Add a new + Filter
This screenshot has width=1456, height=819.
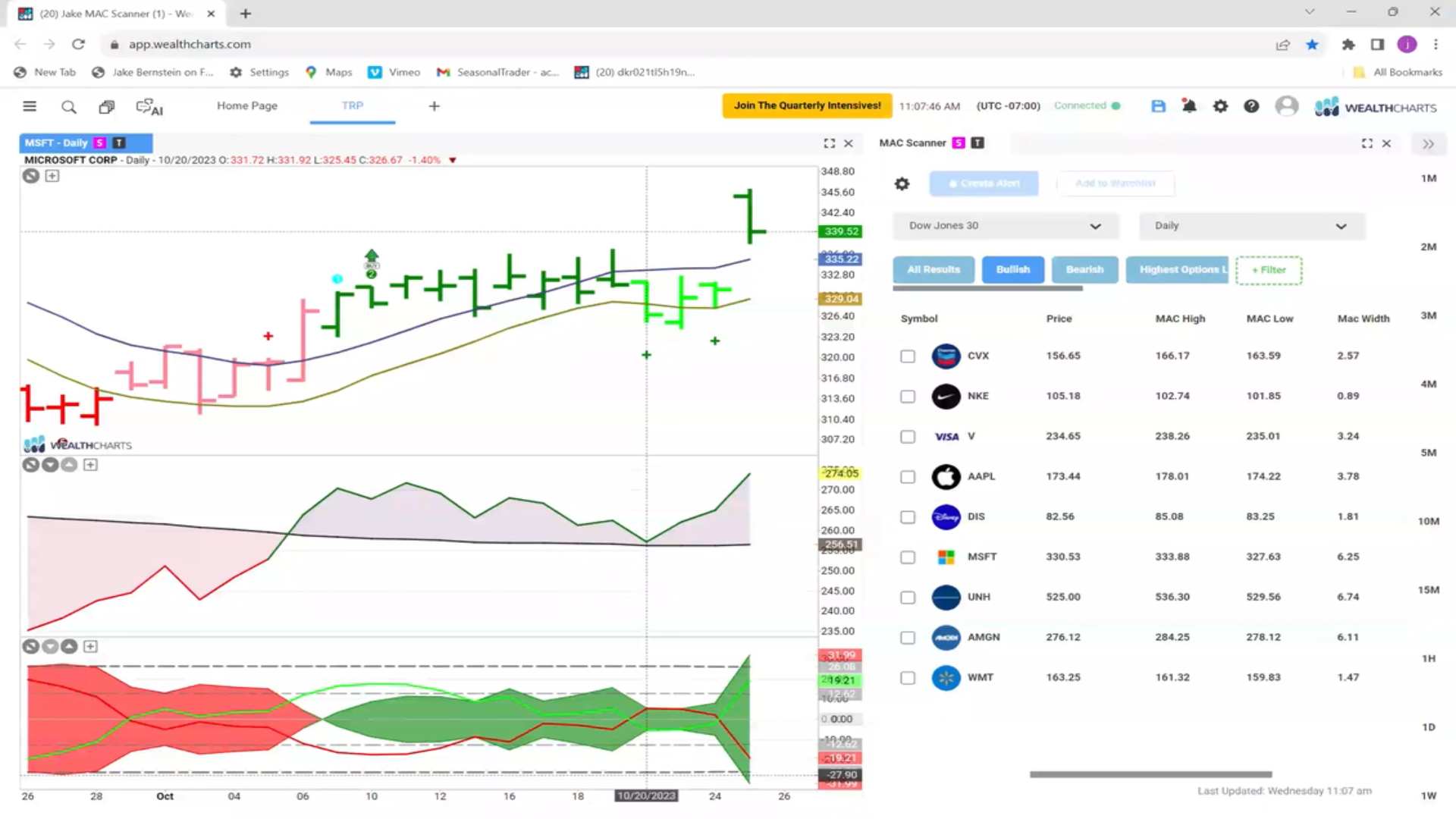[1269, 271]
